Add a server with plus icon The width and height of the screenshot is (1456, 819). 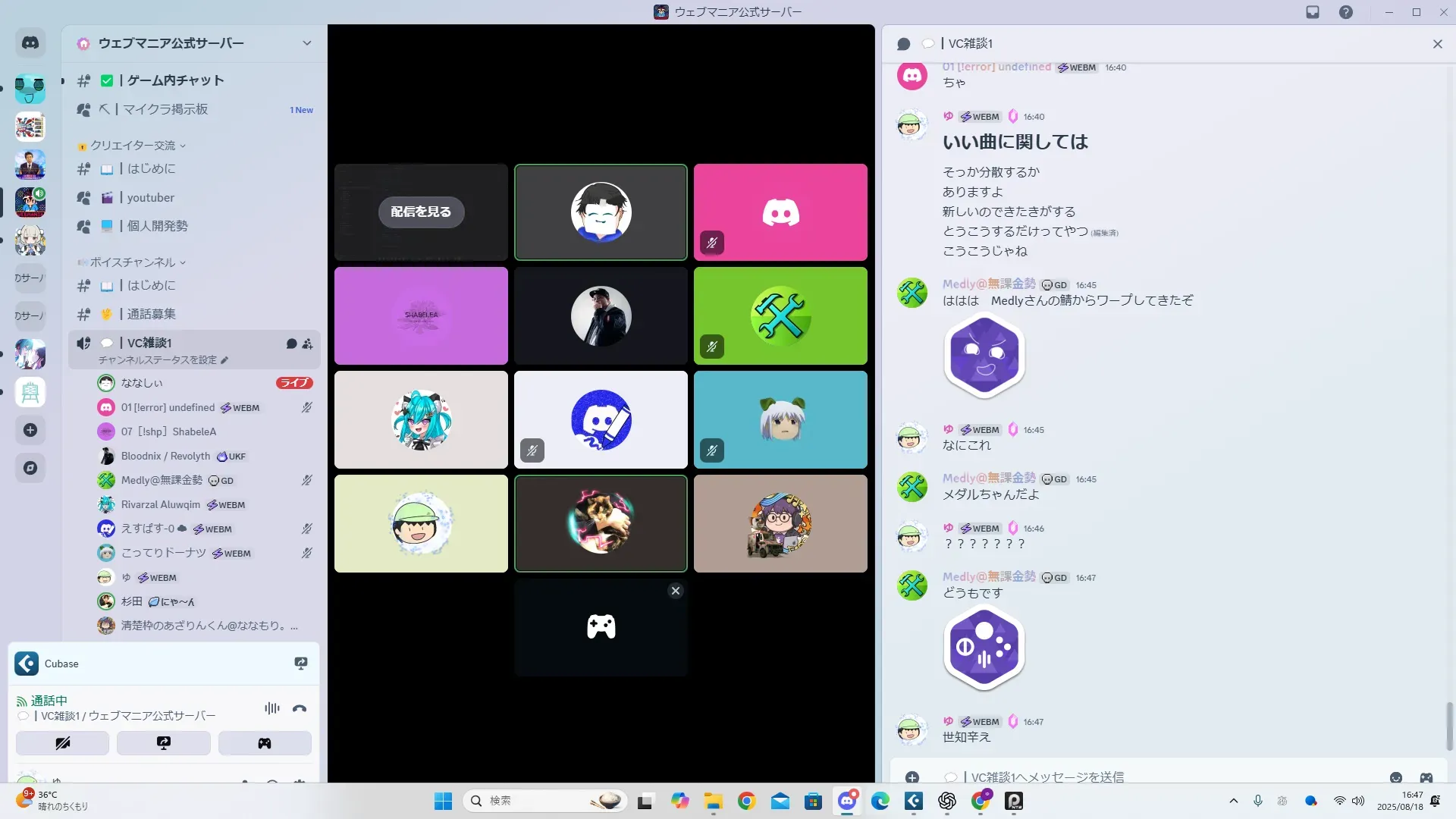point(30,430)
